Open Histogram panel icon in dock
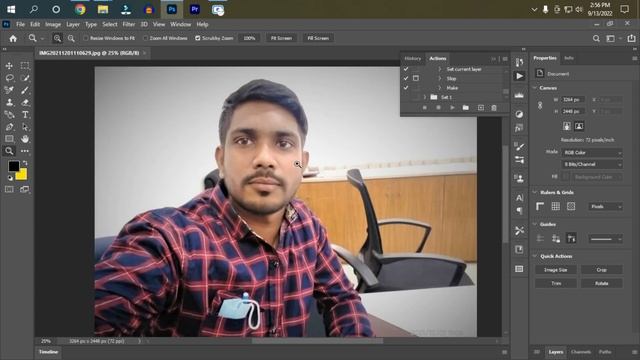Viewport: 640px width, 360px height. (519, 95)
